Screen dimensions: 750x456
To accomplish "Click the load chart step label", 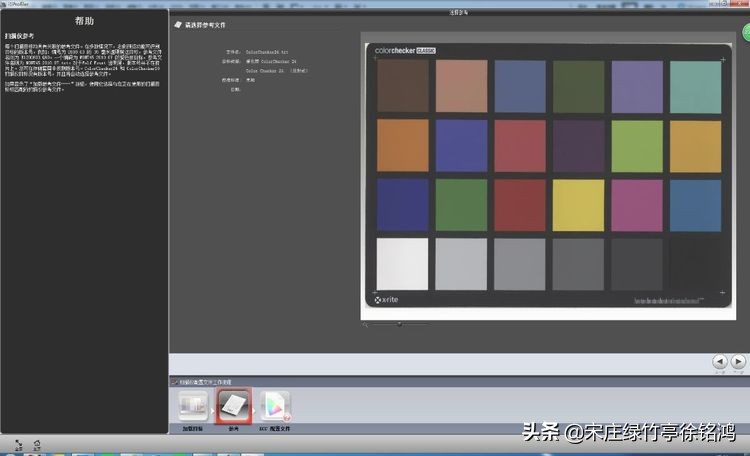I will [x=192, y=429].
